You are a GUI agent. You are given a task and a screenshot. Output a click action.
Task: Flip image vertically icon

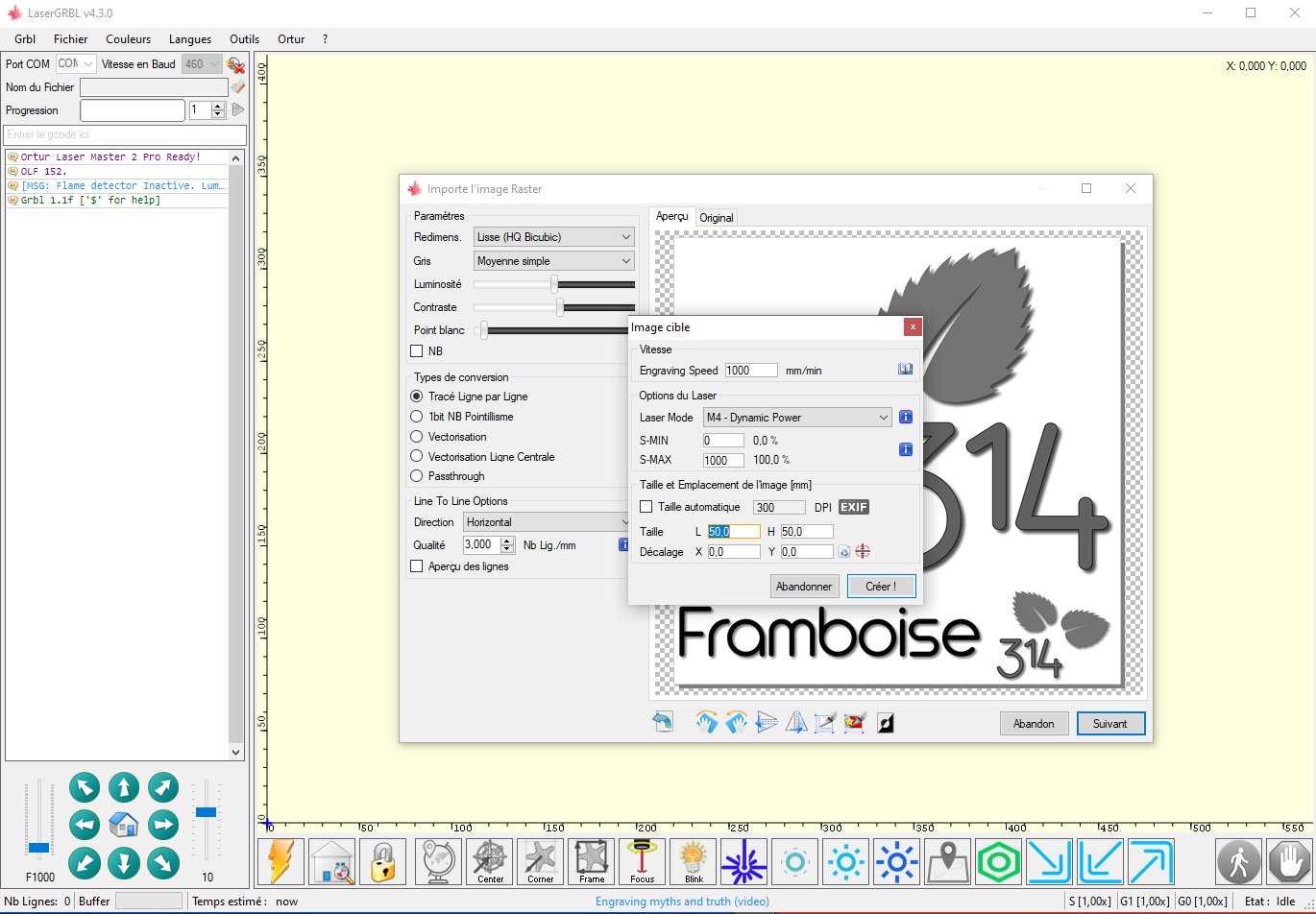(767, 722)
